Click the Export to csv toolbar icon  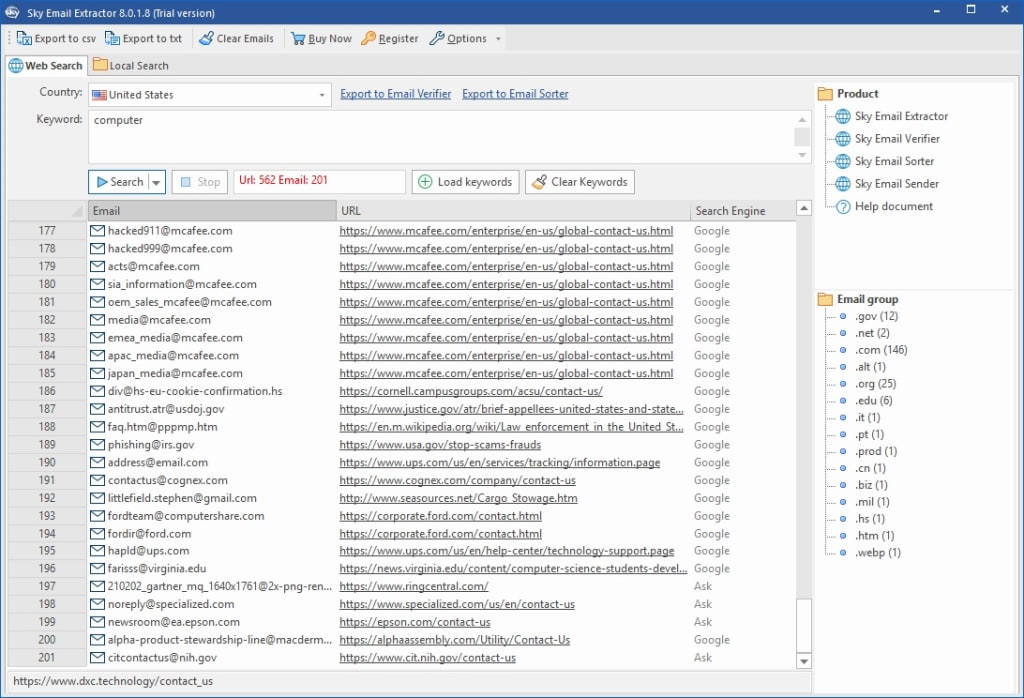click(x=24, y=39)
